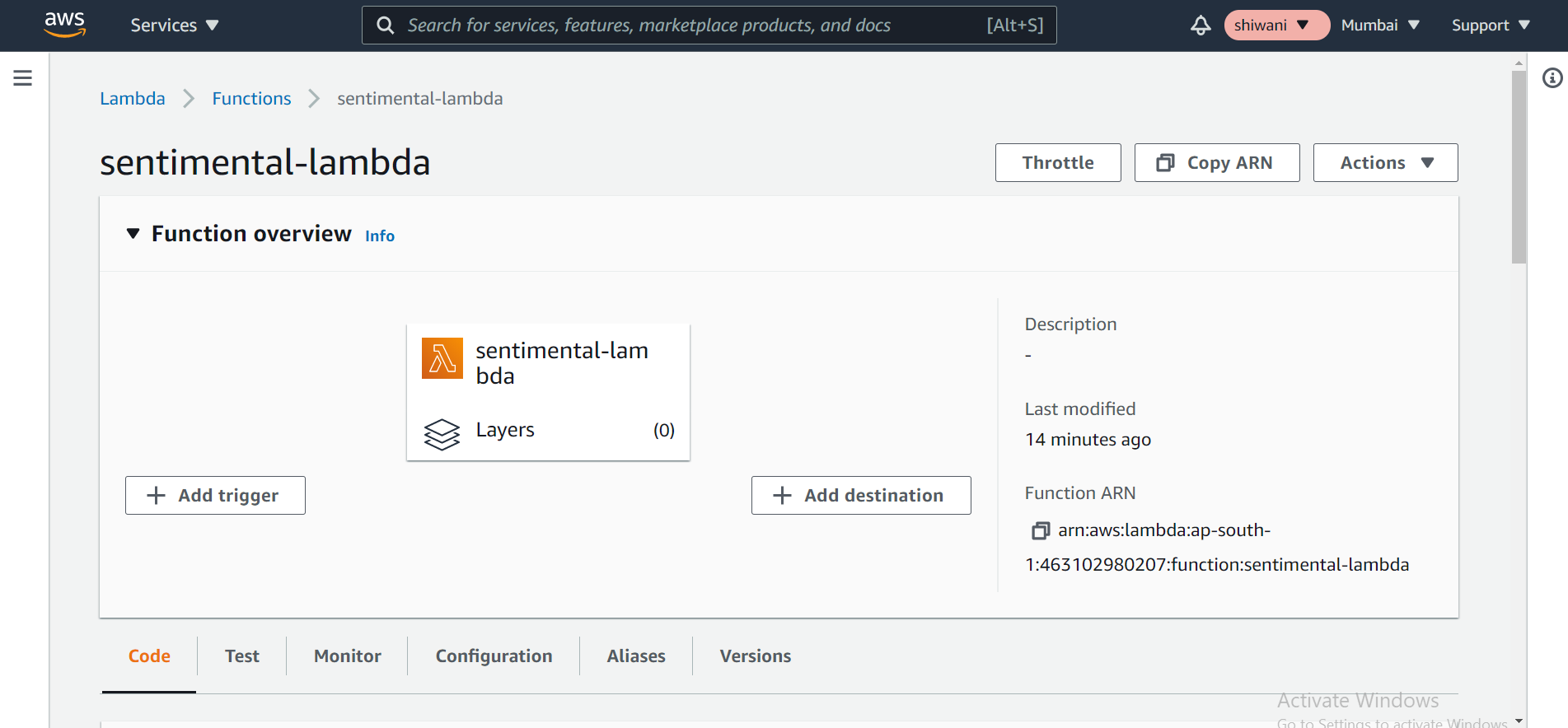Click the search magnifier icon
Image resolution: width=1568 pixels, height=728 pixels.
point(385,26)
